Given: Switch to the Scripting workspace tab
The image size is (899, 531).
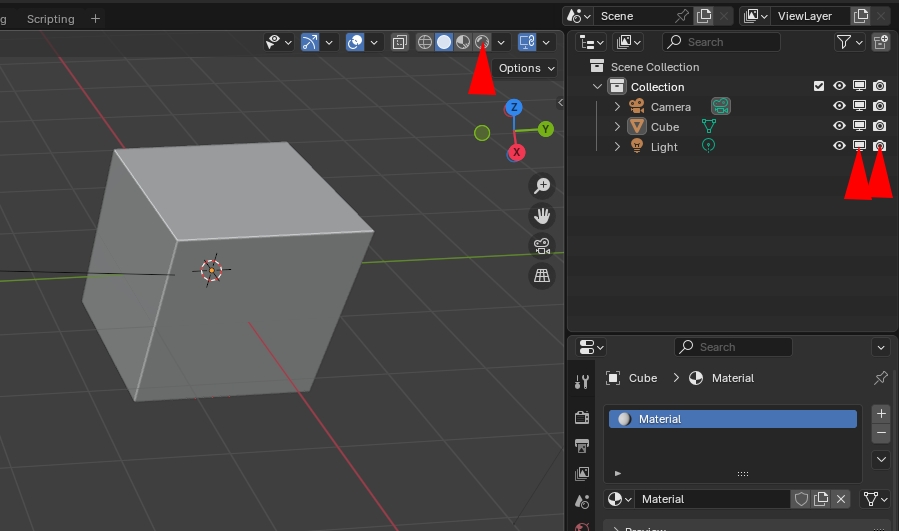Looking at the screenshot, I should coord(50,19).
